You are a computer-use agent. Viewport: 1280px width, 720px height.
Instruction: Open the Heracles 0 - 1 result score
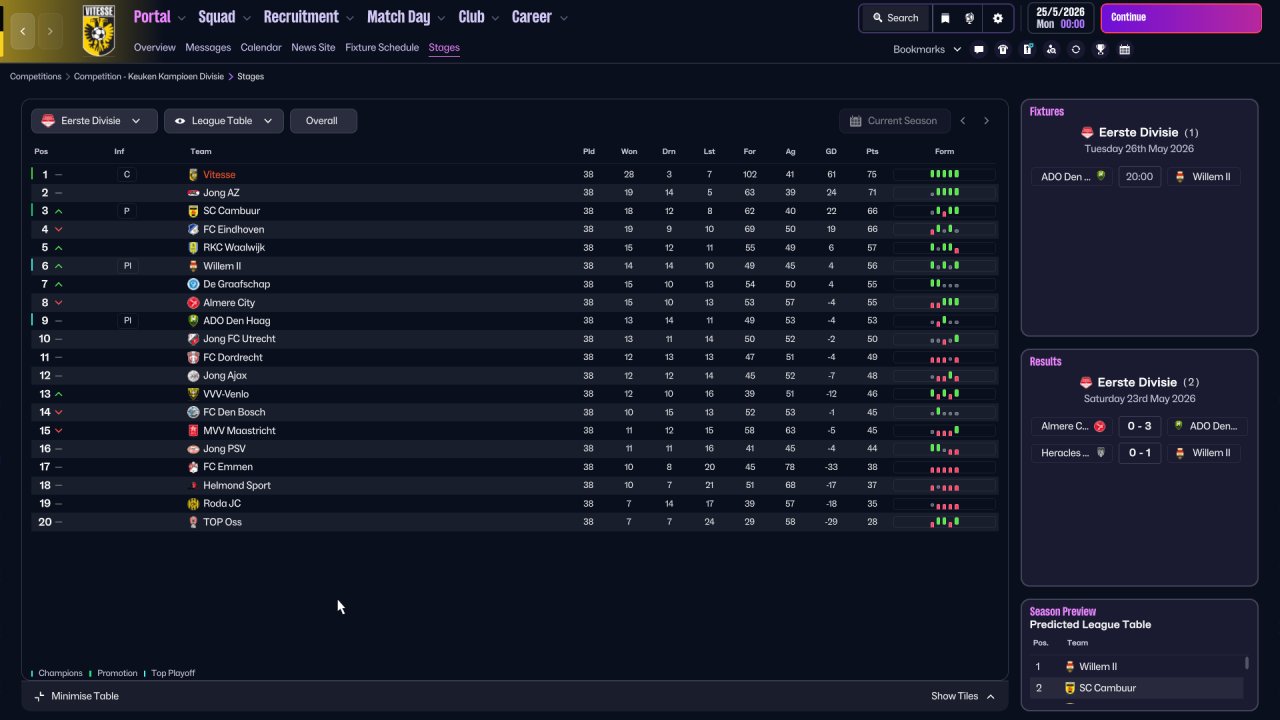pyautogui.click(x=1139, y=453)
